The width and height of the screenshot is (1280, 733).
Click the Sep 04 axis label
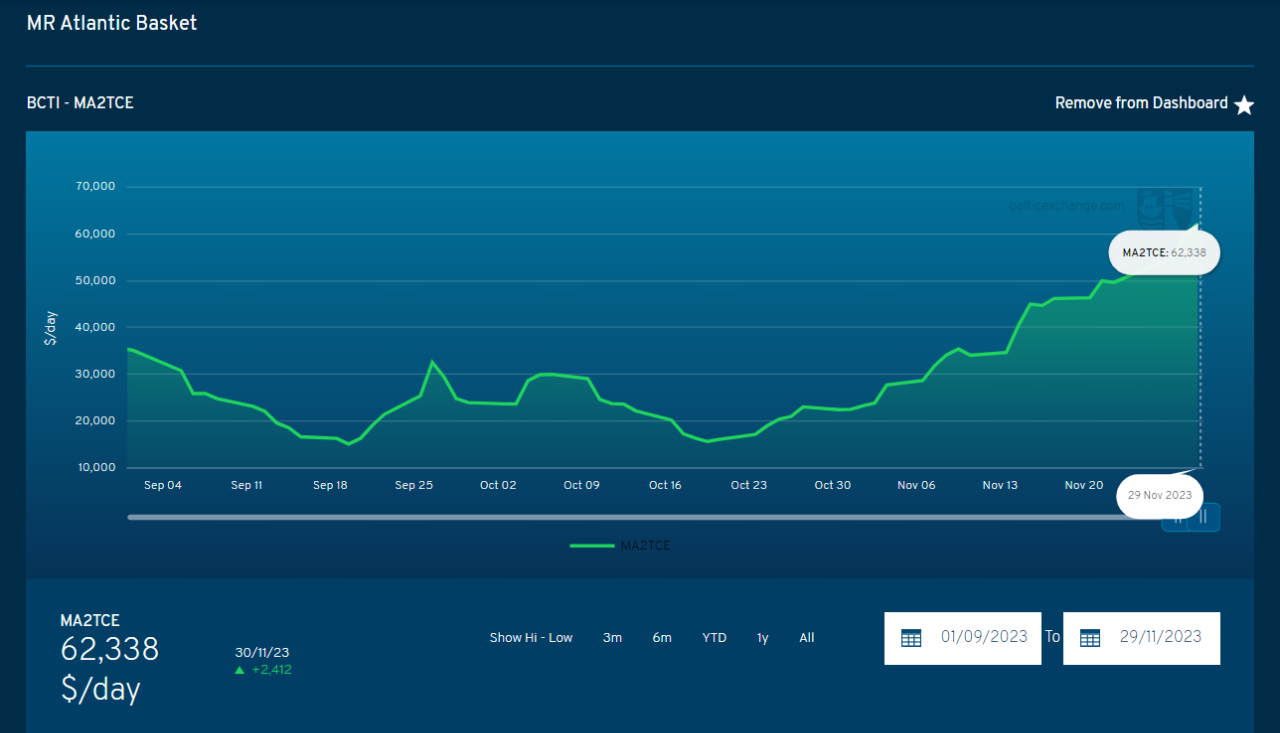163,485
